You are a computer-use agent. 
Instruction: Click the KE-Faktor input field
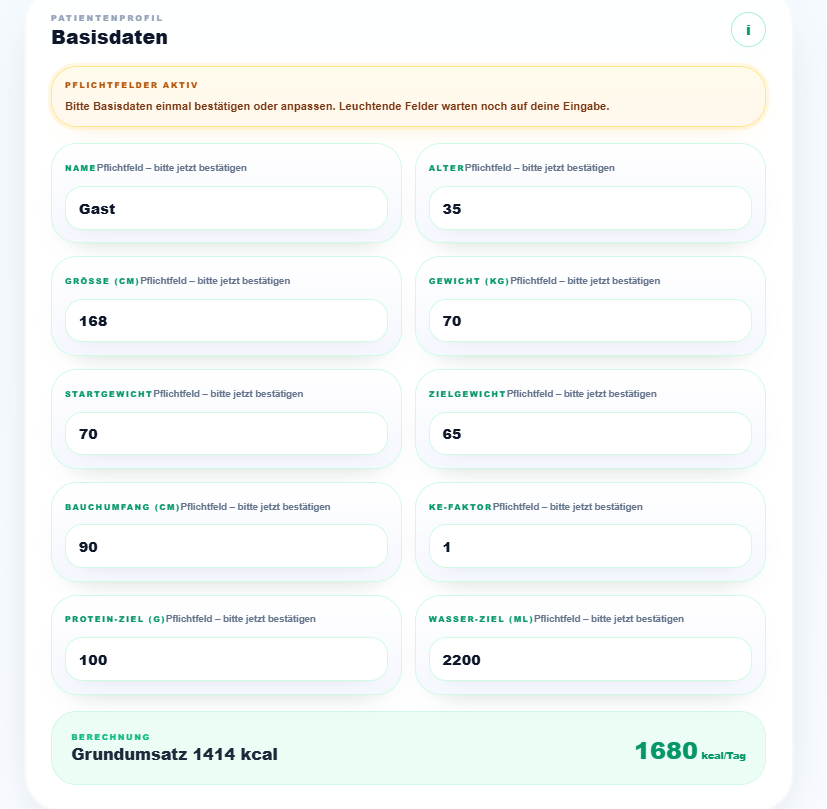tap(590, 546)
